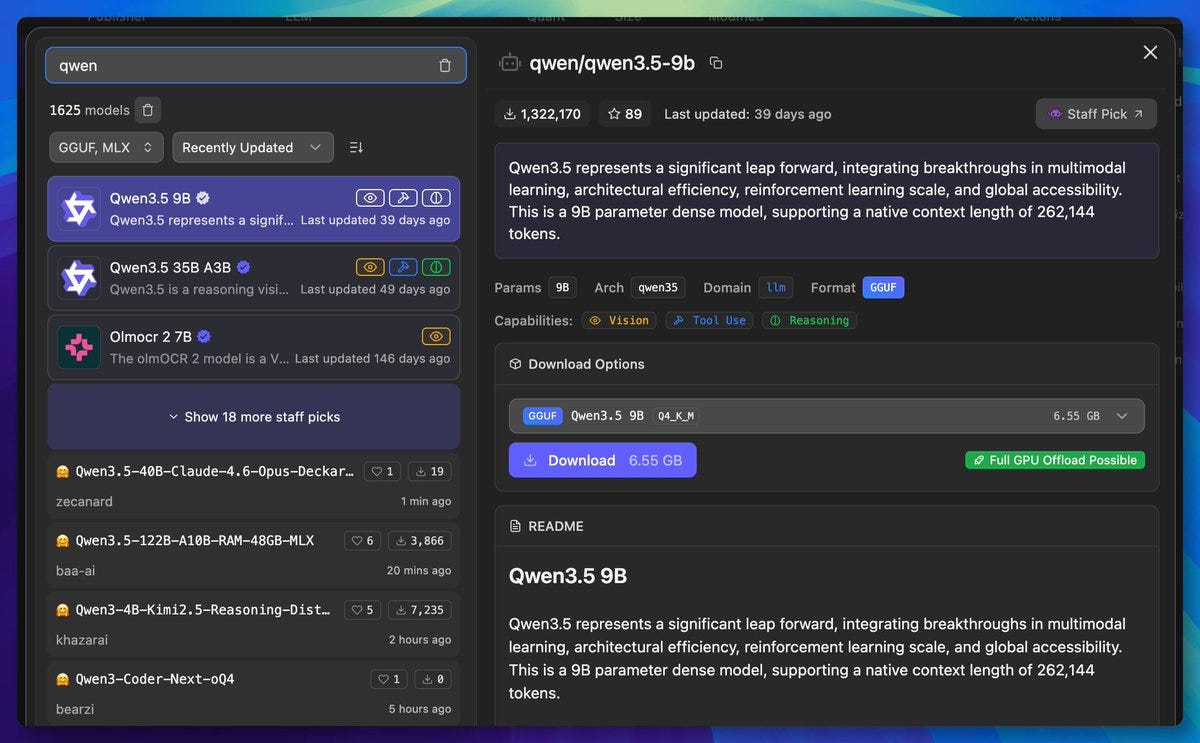The height and width of the screenshot is (743, 1200).
Task: Click the 89 stars badge
Action: 625,114
